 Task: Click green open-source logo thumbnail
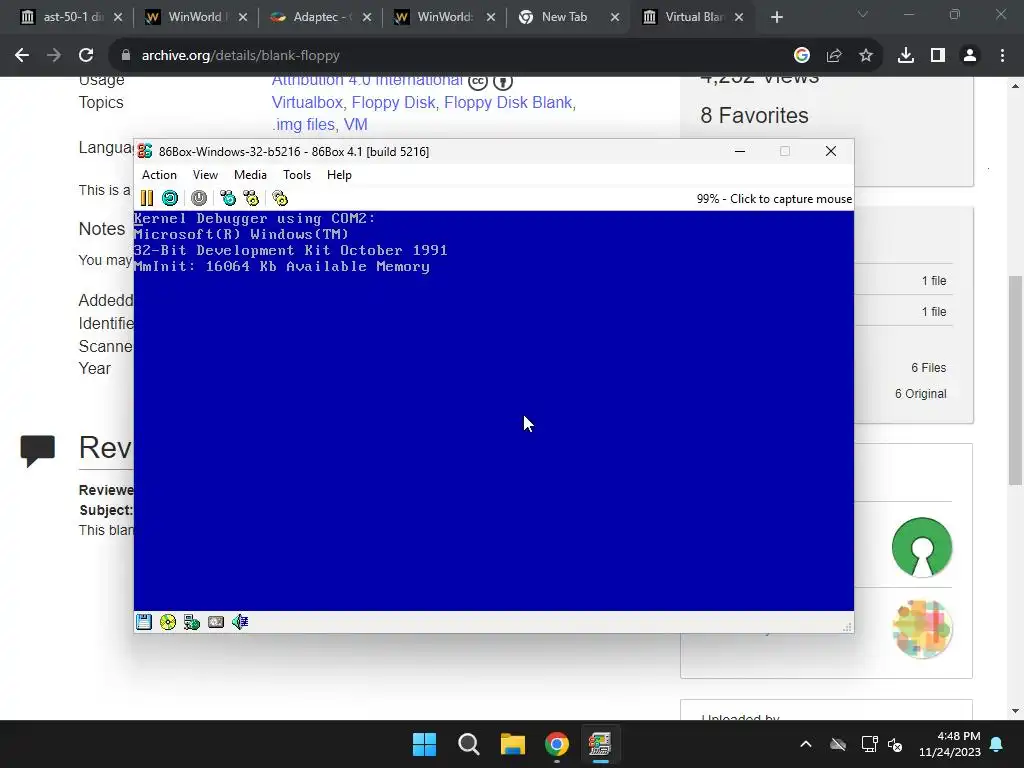click(922, 547)
